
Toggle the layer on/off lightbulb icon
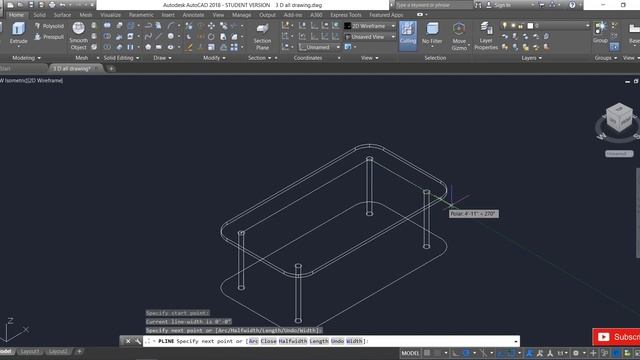pyautogui.click(x=505, y=25)
